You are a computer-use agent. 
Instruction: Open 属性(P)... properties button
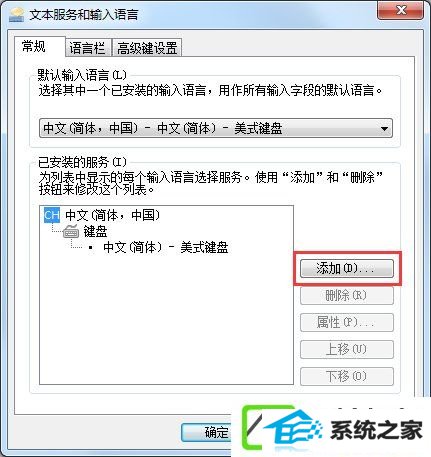[347, 323]
